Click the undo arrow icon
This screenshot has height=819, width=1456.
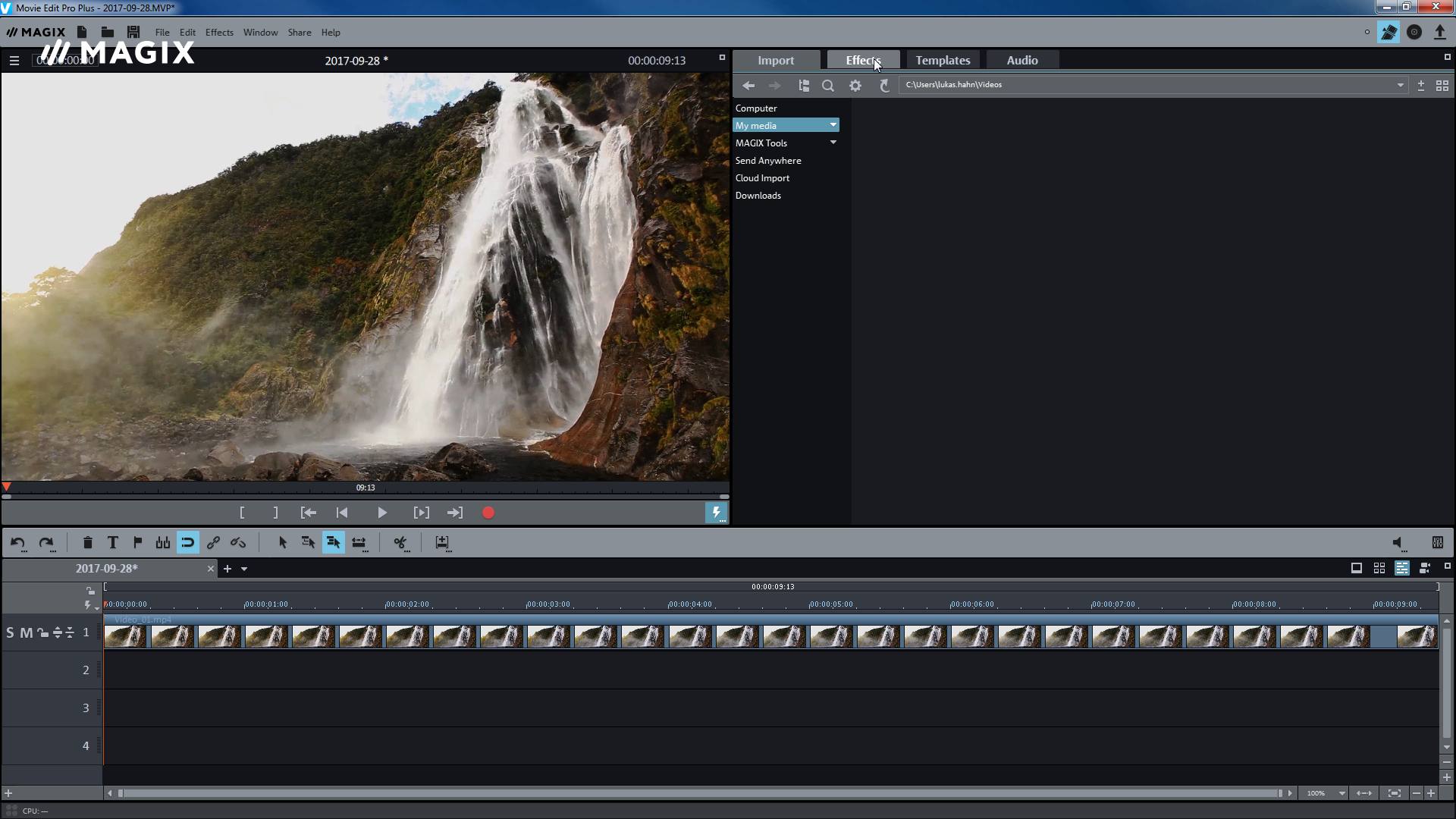tap(18, 542)
